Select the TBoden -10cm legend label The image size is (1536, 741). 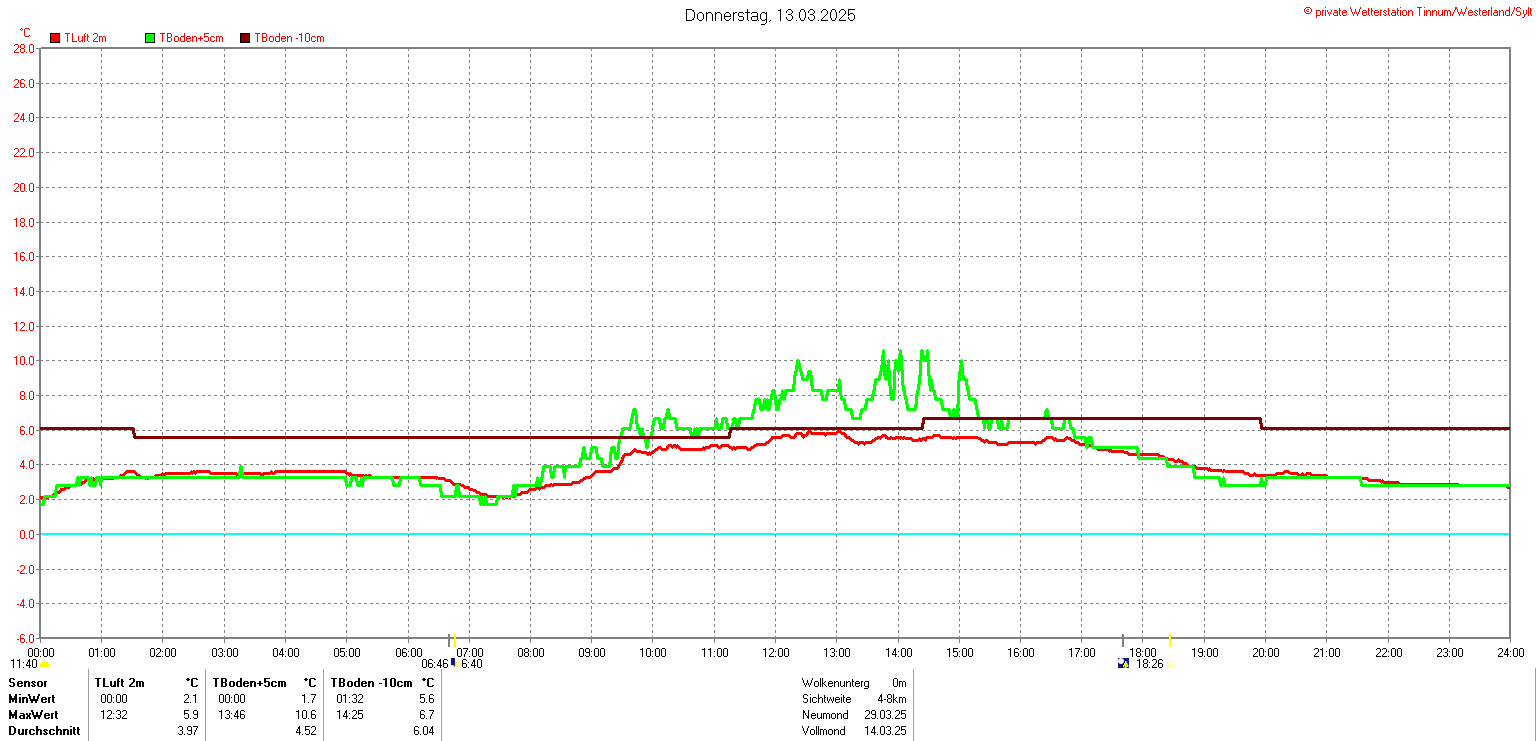289,38
